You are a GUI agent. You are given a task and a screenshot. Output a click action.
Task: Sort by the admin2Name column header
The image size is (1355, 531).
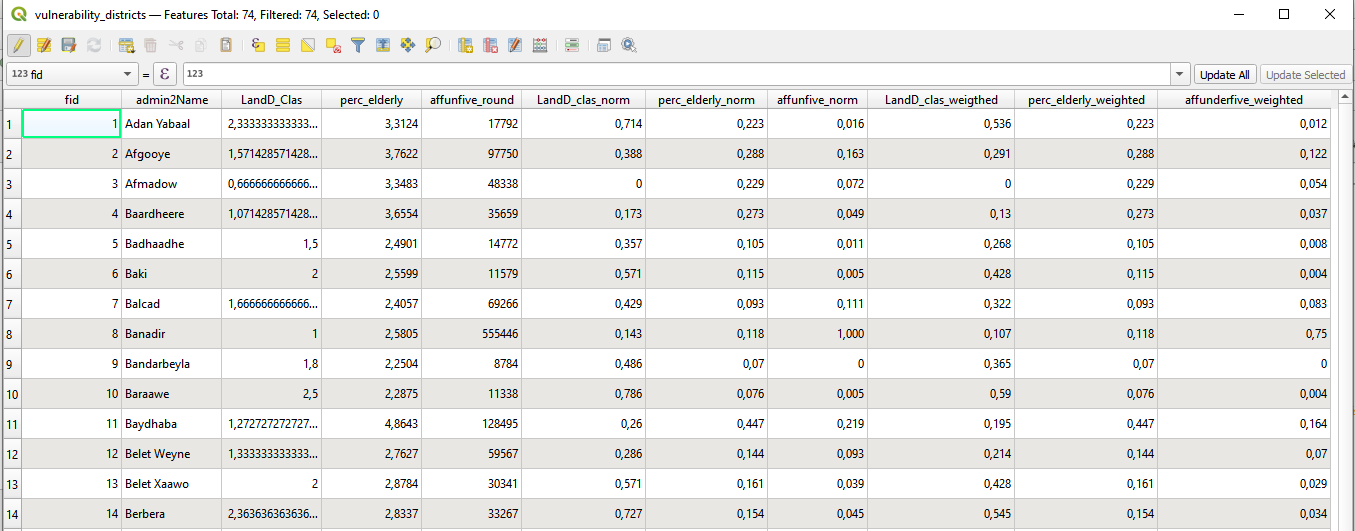point(171,99)
